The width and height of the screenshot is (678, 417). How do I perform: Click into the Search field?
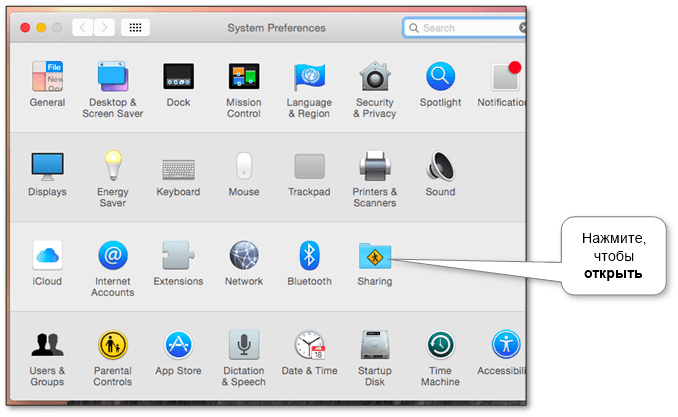[464, 28]
